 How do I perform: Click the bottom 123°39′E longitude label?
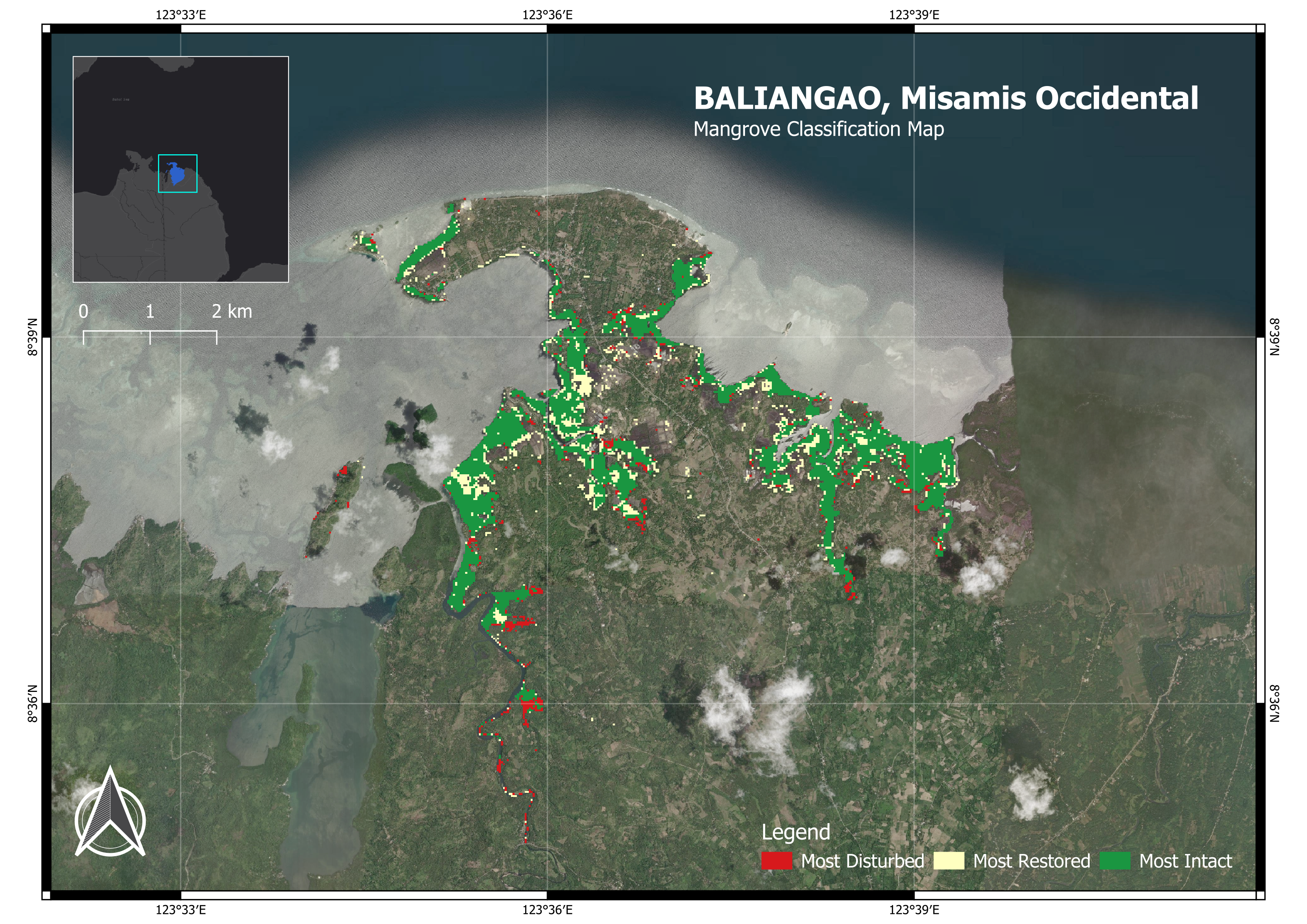914,910
